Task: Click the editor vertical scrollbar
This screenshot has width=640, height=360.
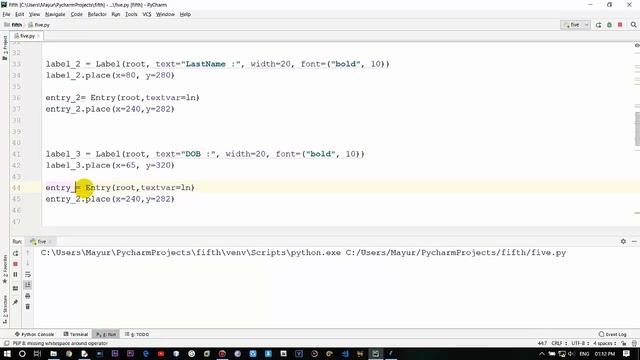Action: click(x=637, y=129)
